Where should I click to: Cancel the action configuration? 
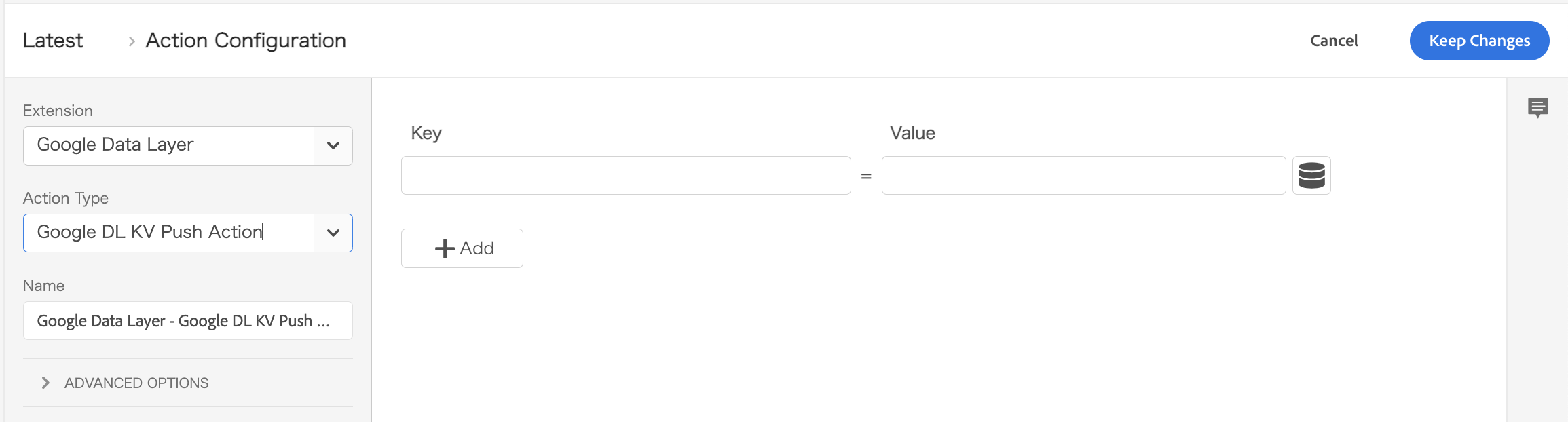pos(1334,41)
